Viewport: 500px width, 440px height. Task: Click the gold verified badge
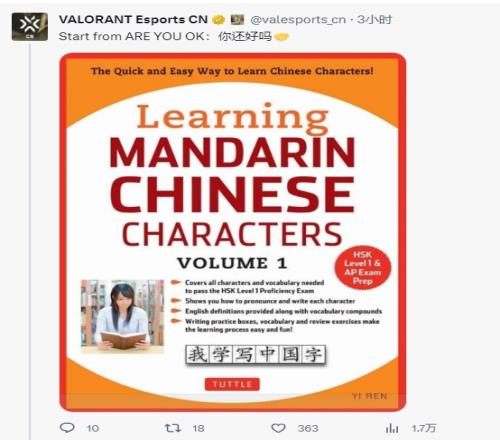point(219,20)
